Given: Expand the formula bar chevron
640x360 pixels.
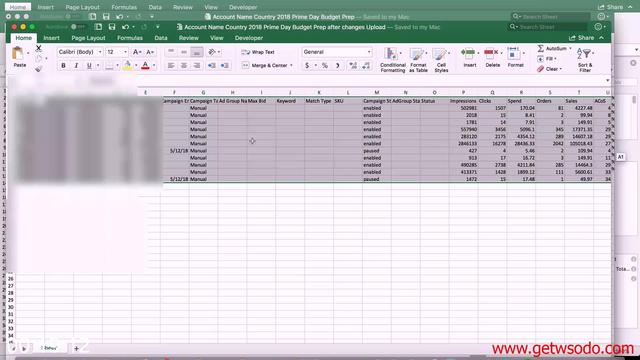Looking at the screenshot, I should pos(607,80).
